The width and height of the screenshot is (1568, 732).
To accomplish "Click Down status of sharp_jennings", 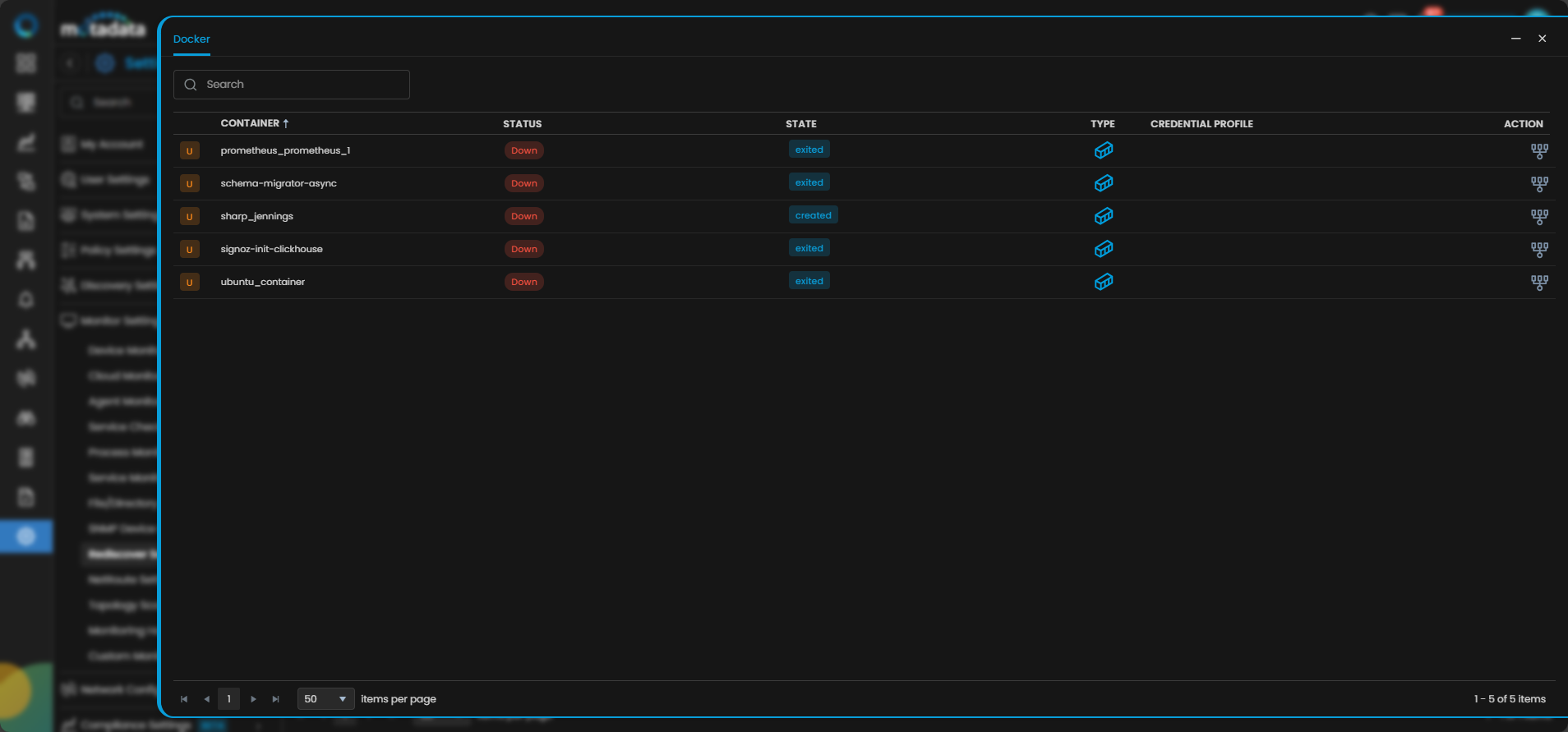I will [x=524, y=216].
